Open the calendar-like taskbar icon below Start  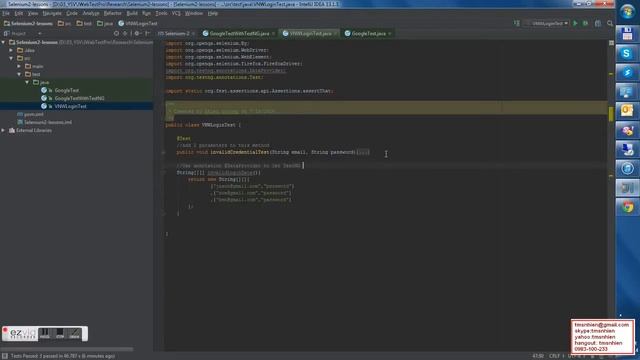coord(627,34)
